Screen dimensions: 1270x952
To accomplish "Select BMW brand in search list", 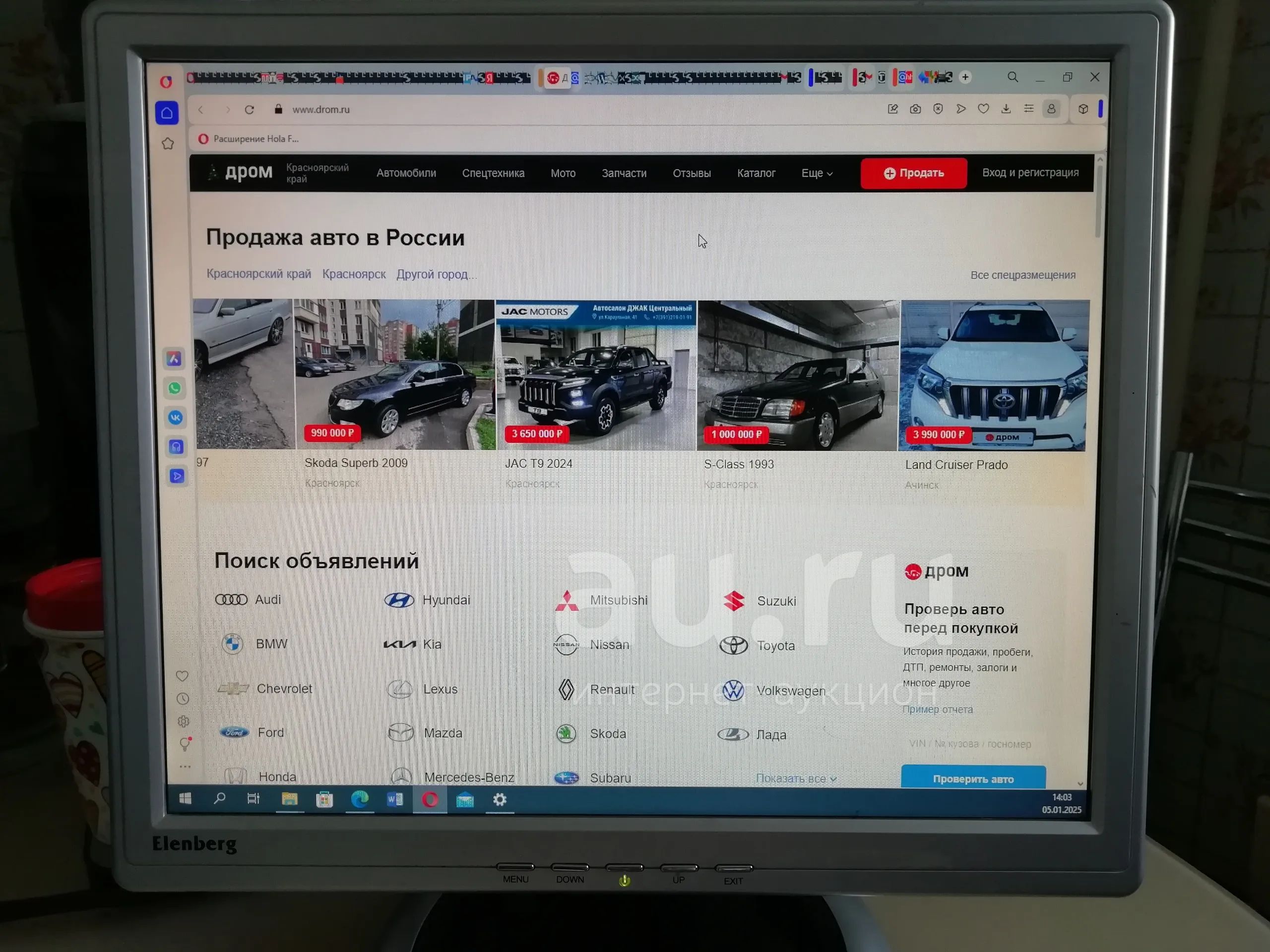I will click(254, 644).
